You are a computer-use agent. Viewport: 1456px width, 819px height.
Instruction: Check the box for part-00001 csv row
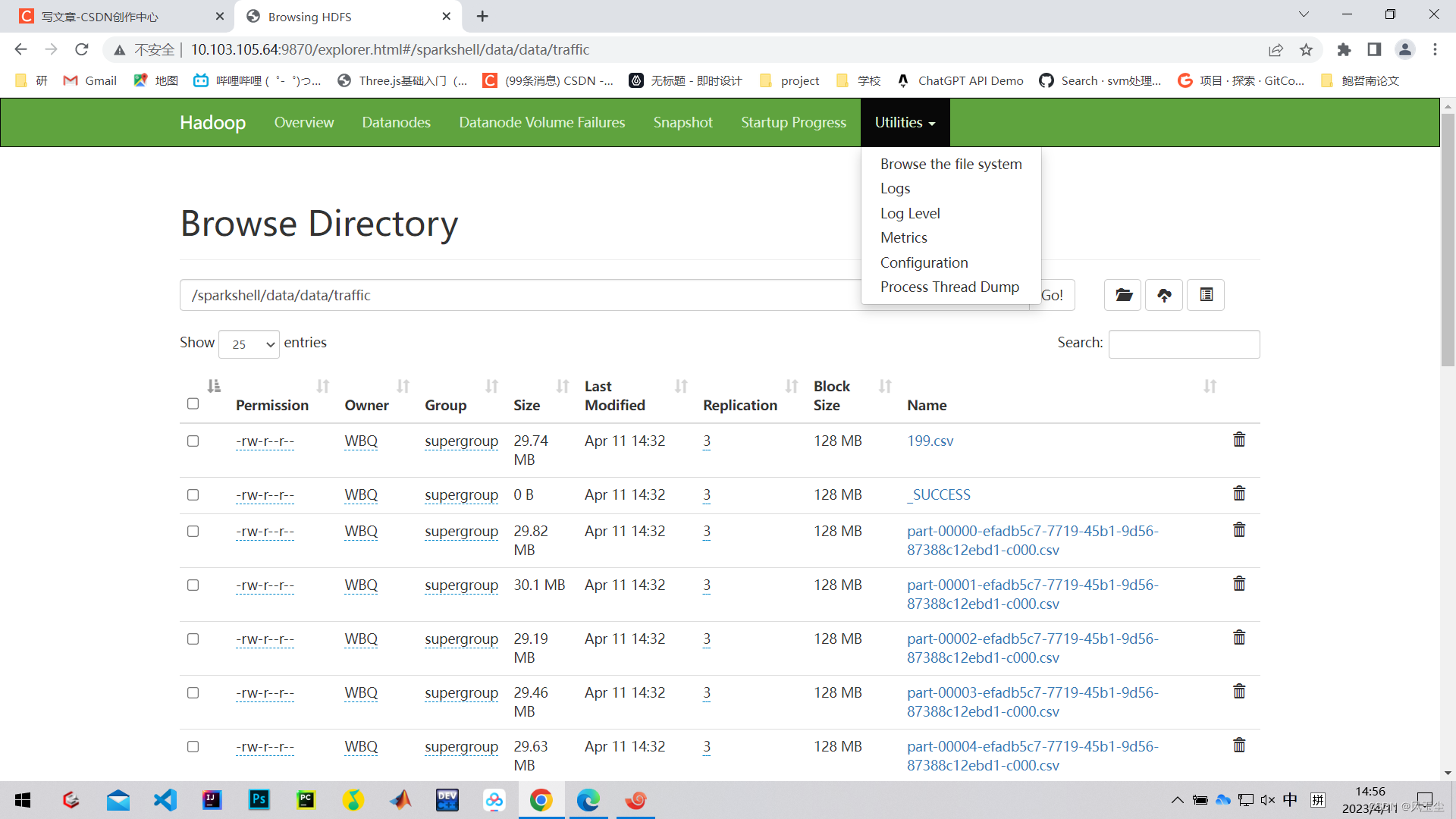tap(193, 585)
